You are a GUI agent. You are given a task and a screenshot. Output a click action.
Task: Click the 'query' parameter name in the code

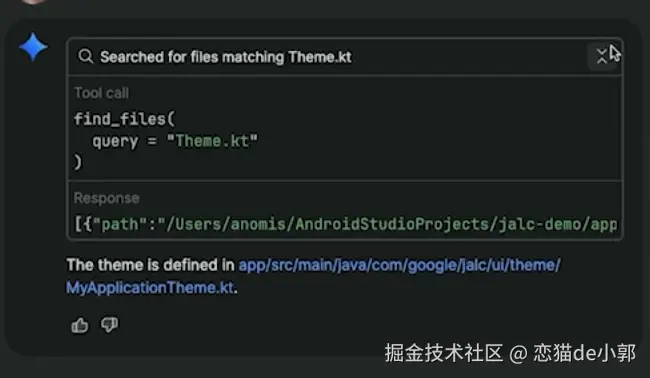click(115, 141)
